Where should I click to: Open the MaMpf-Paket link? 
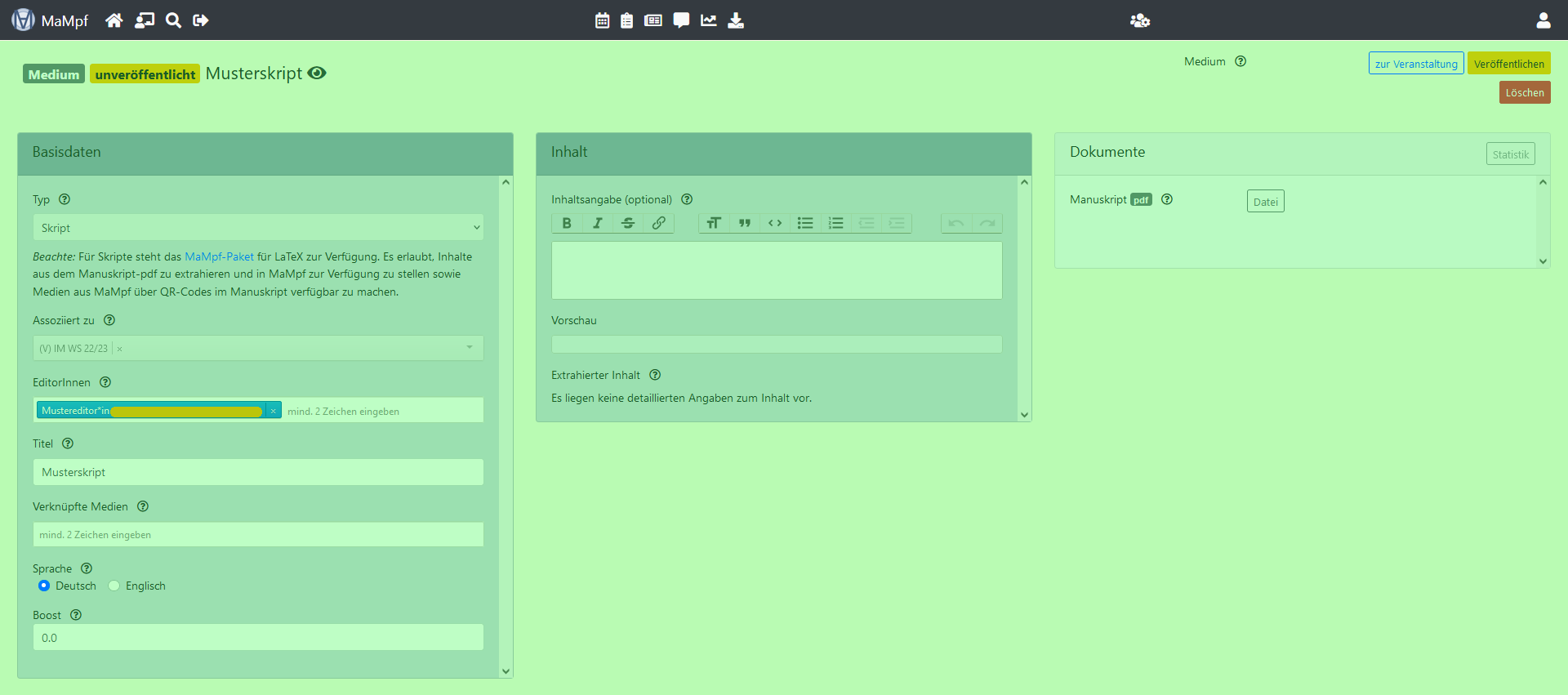tap(219, 256)
